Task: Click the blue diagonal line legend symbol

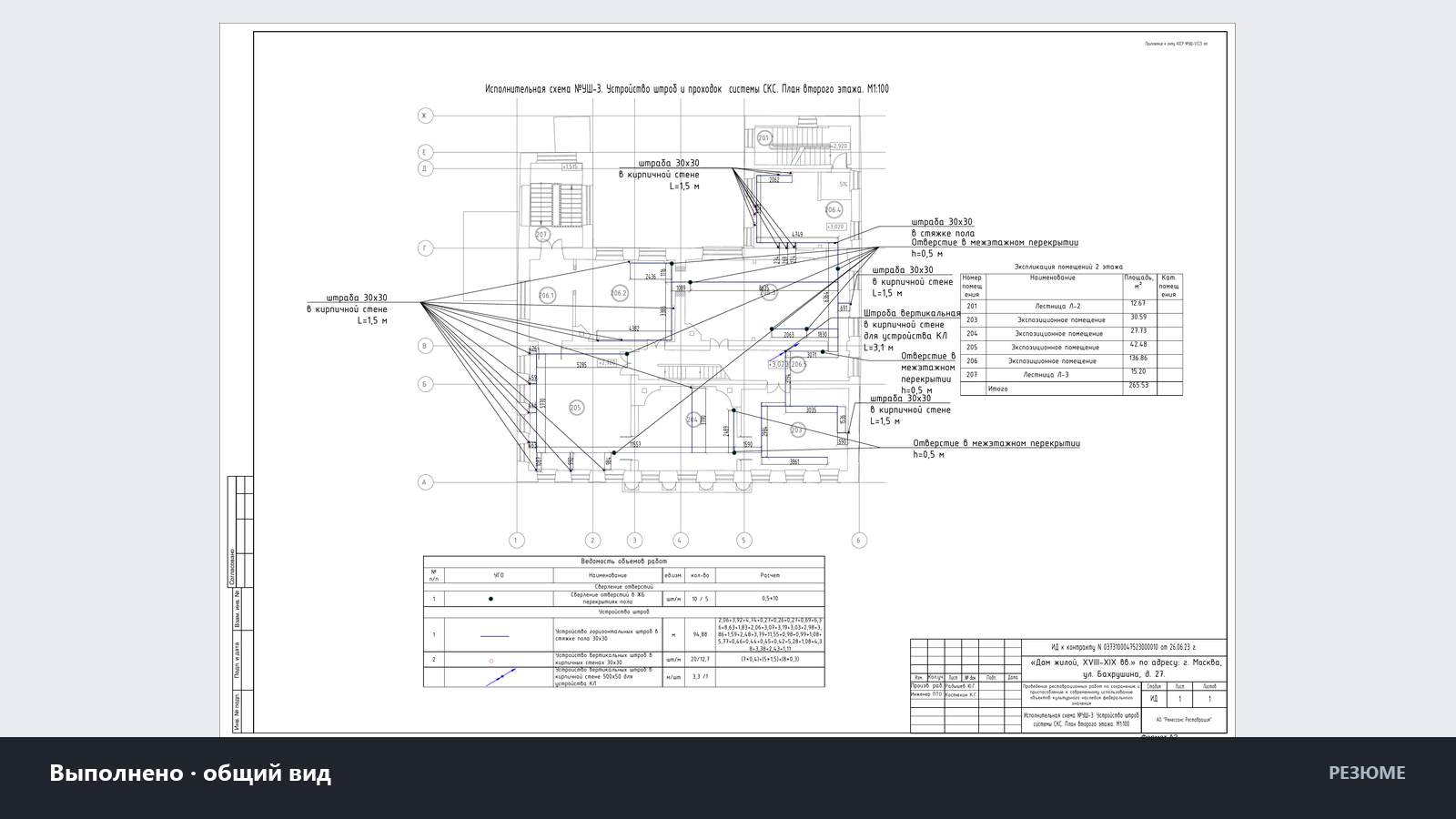Action: pos(500,677)
